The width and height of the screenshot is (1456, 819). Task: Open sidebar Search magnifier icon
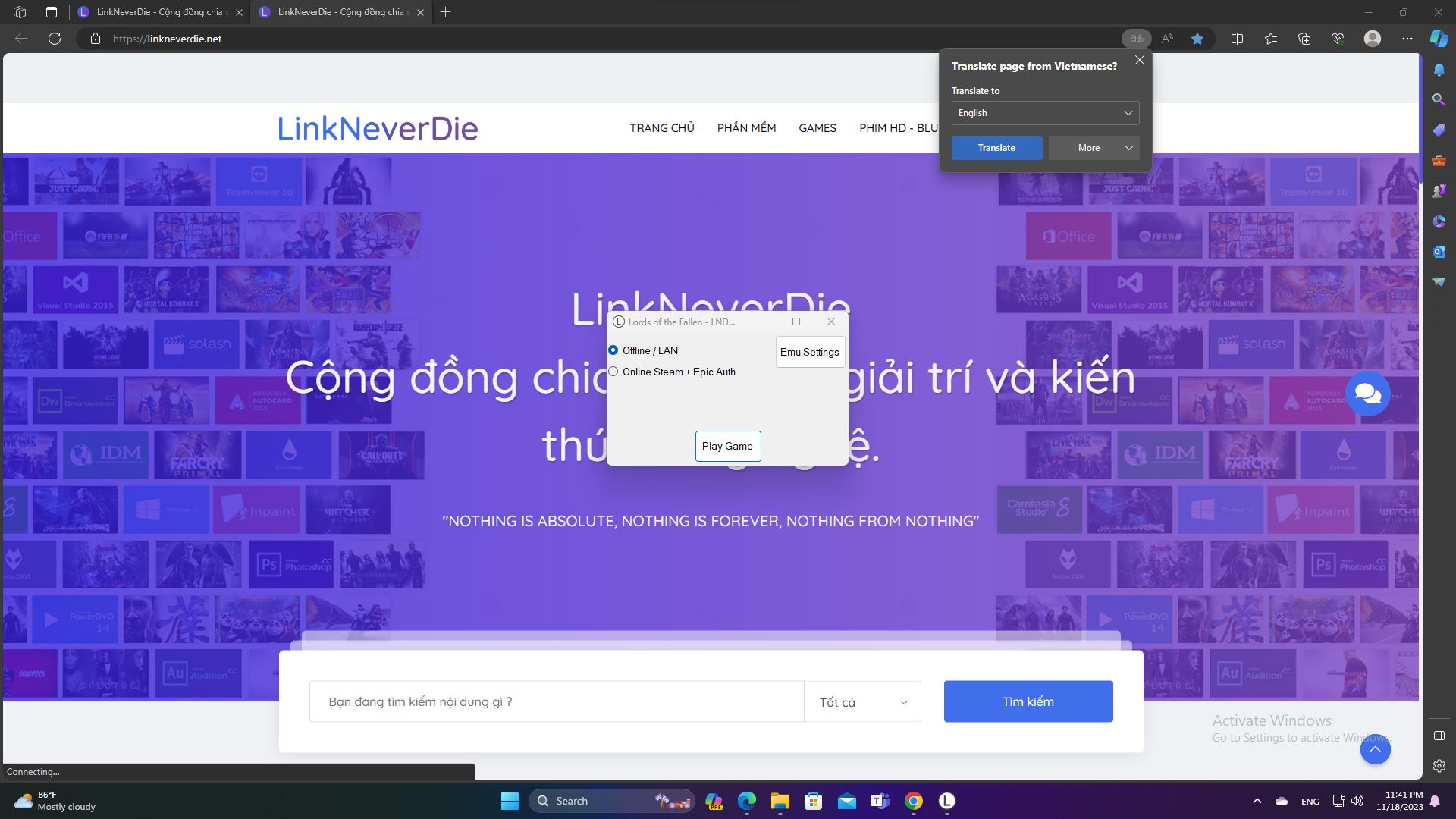click(x=1439, y=99)
